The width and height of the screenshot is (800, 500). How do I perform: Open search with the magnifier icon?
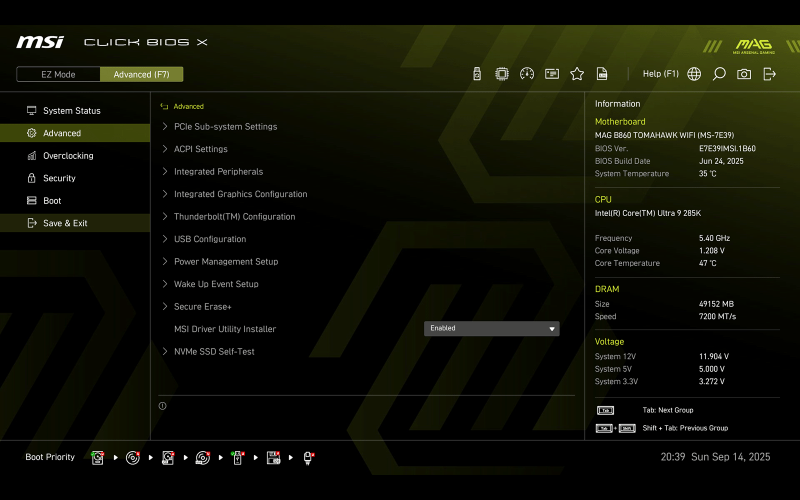[719, 74]
